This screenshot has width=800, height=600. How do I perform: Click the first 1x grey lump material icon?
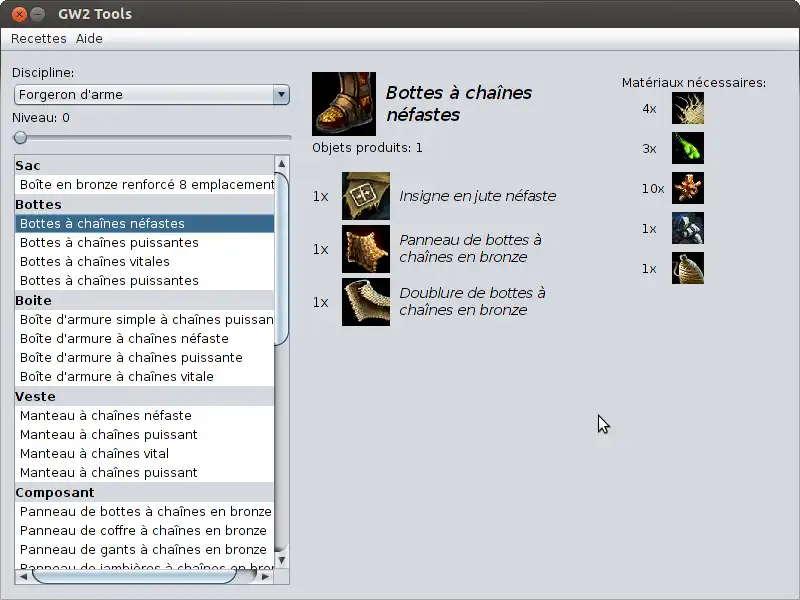688,228
